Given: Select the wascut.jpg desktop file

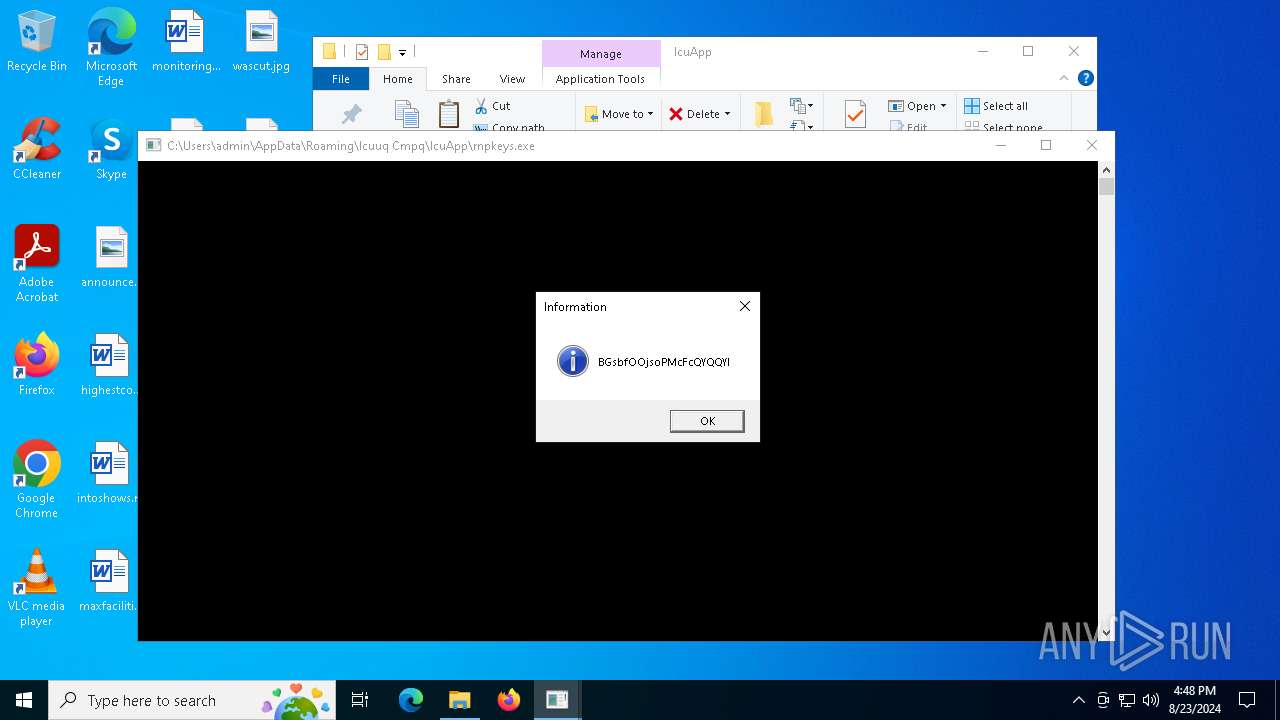Looking at the screenshot, I should pos(261,42).
